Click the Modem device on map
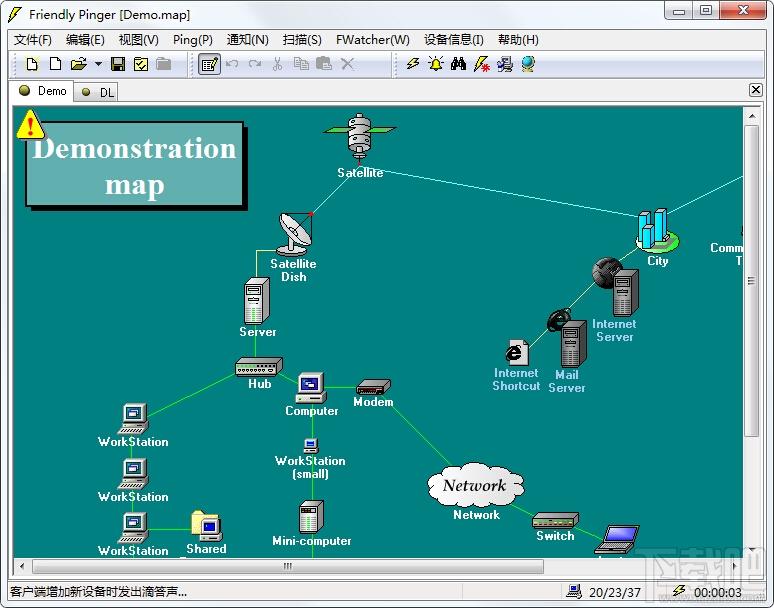Screen dimensions: 774x608 pyautogui.click(x=374, y=386)
